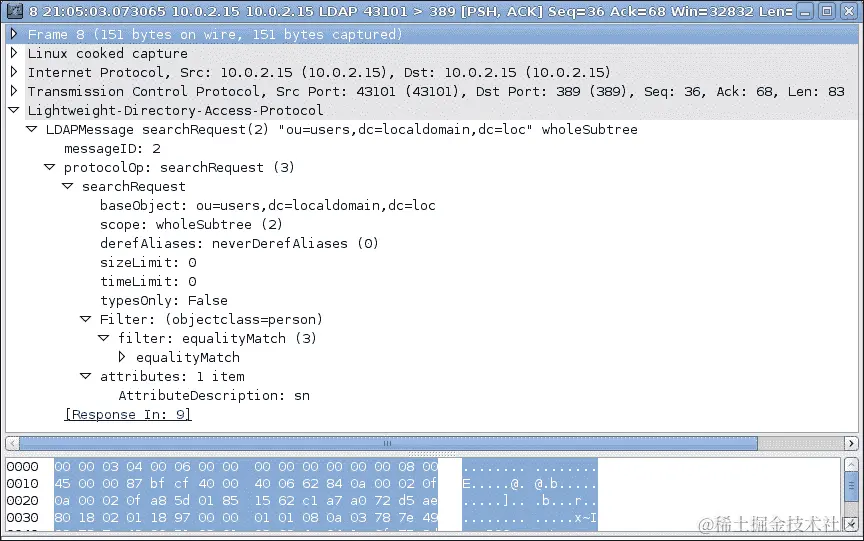Click the horizontal scrollbar right arrow
Image resolution: width=864 pixels, height=541 pixels.
point(851,443)
